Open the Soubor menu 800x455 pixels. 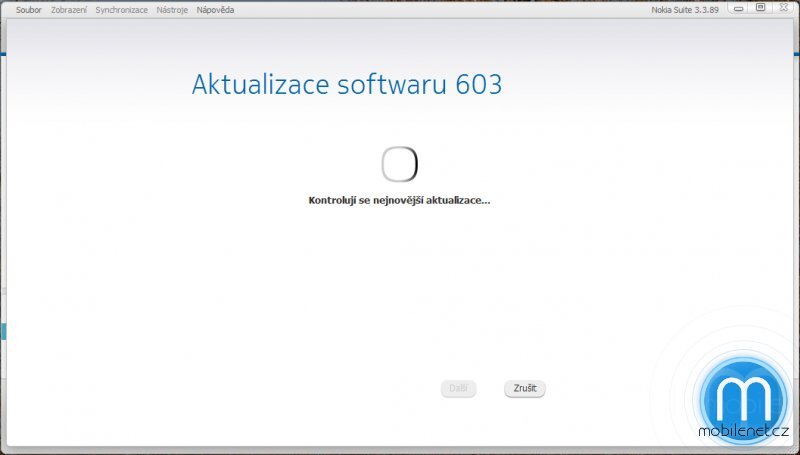[28, 9]
